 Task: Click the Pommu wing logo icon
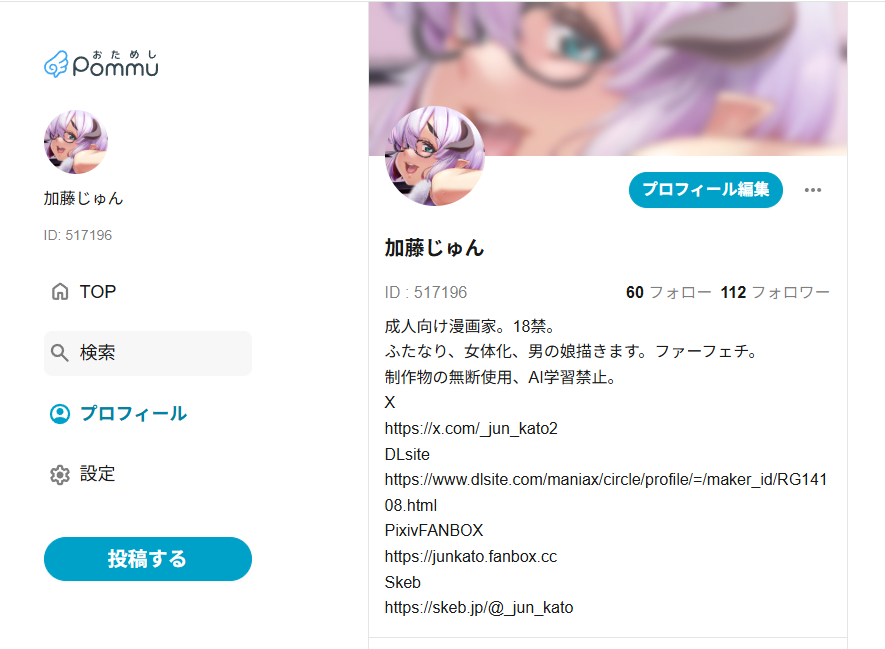point(56,64)
